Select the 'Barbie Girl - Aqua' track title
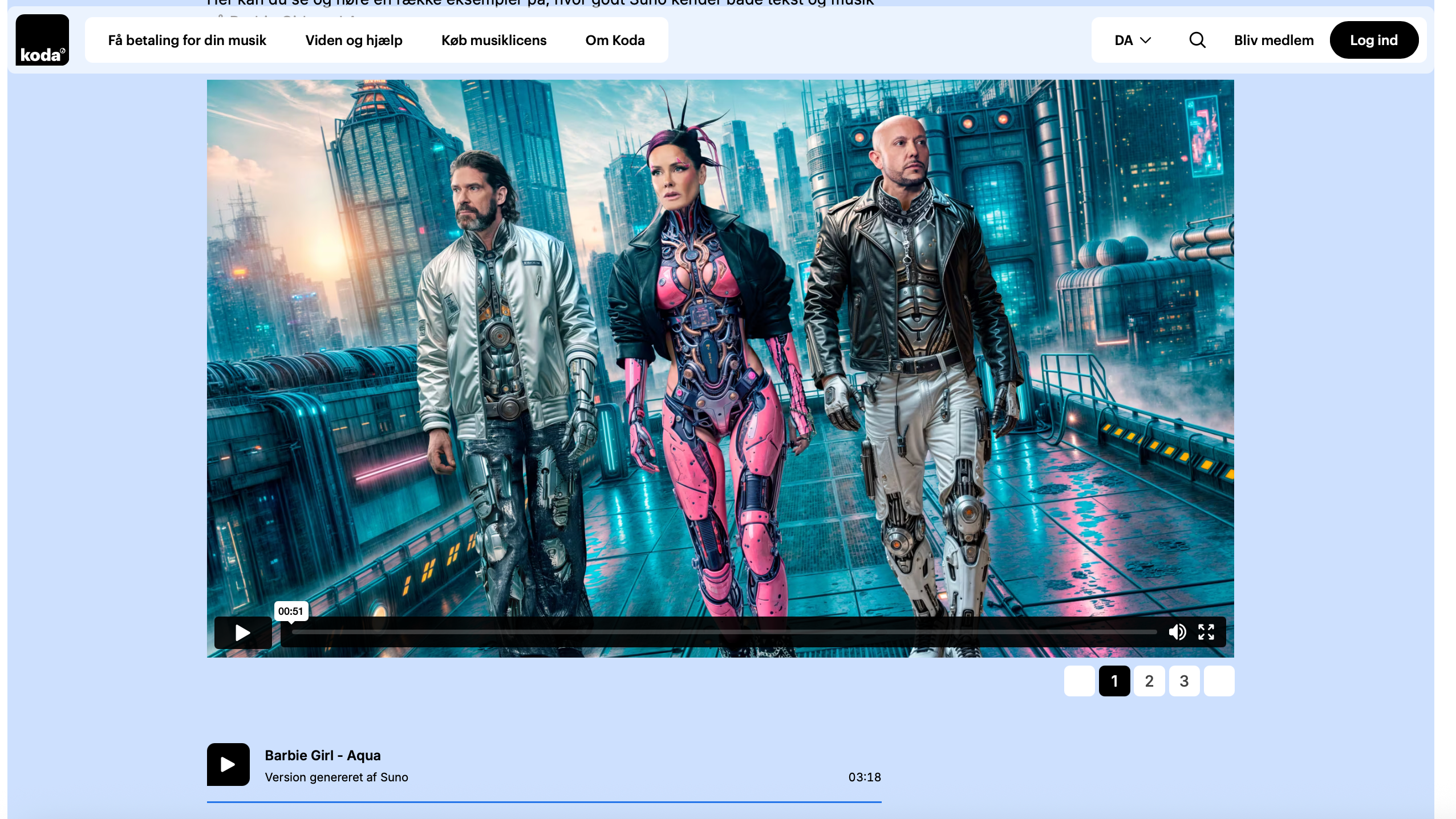This screenshot has height=819, width=1456. pyautogui.click(x=323, y=756)
